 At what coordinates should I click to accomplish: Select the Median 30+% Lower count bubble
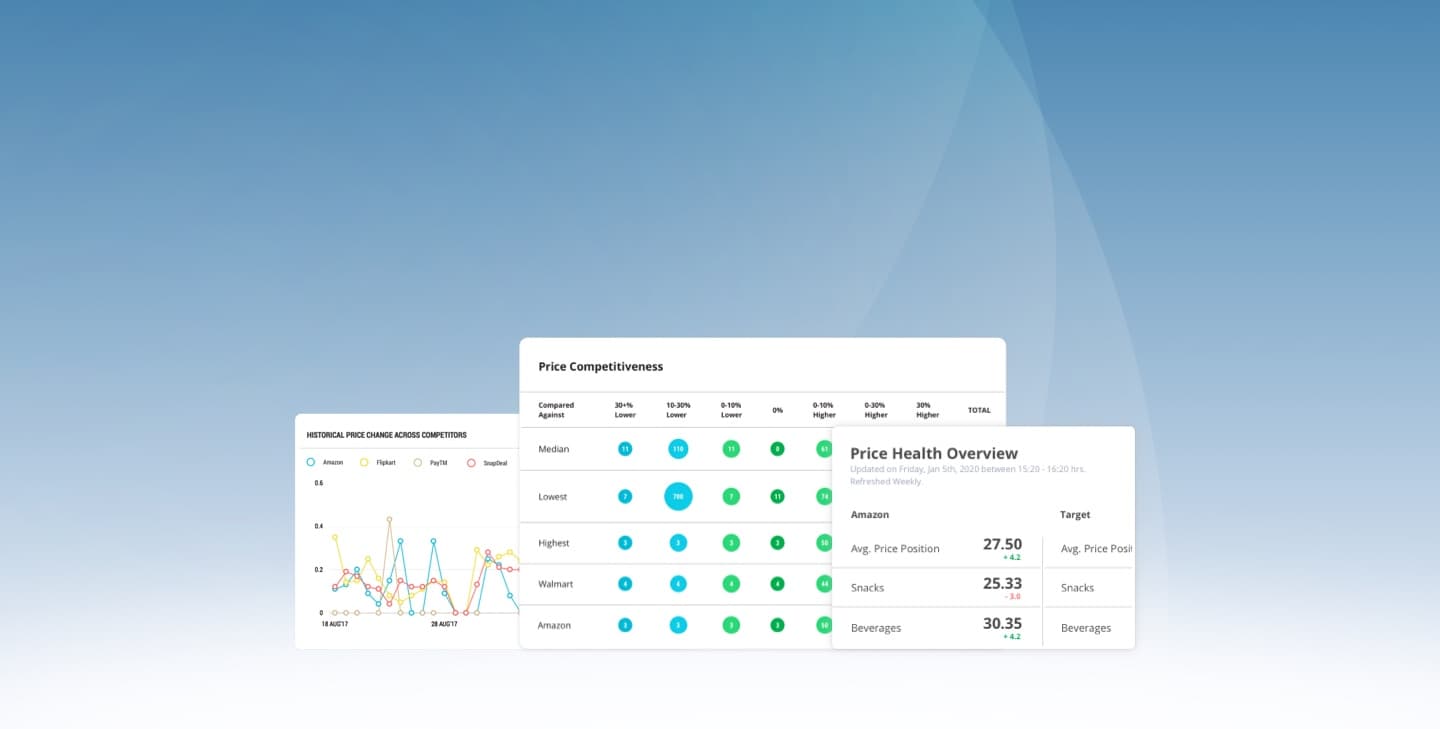pos(624,449)
